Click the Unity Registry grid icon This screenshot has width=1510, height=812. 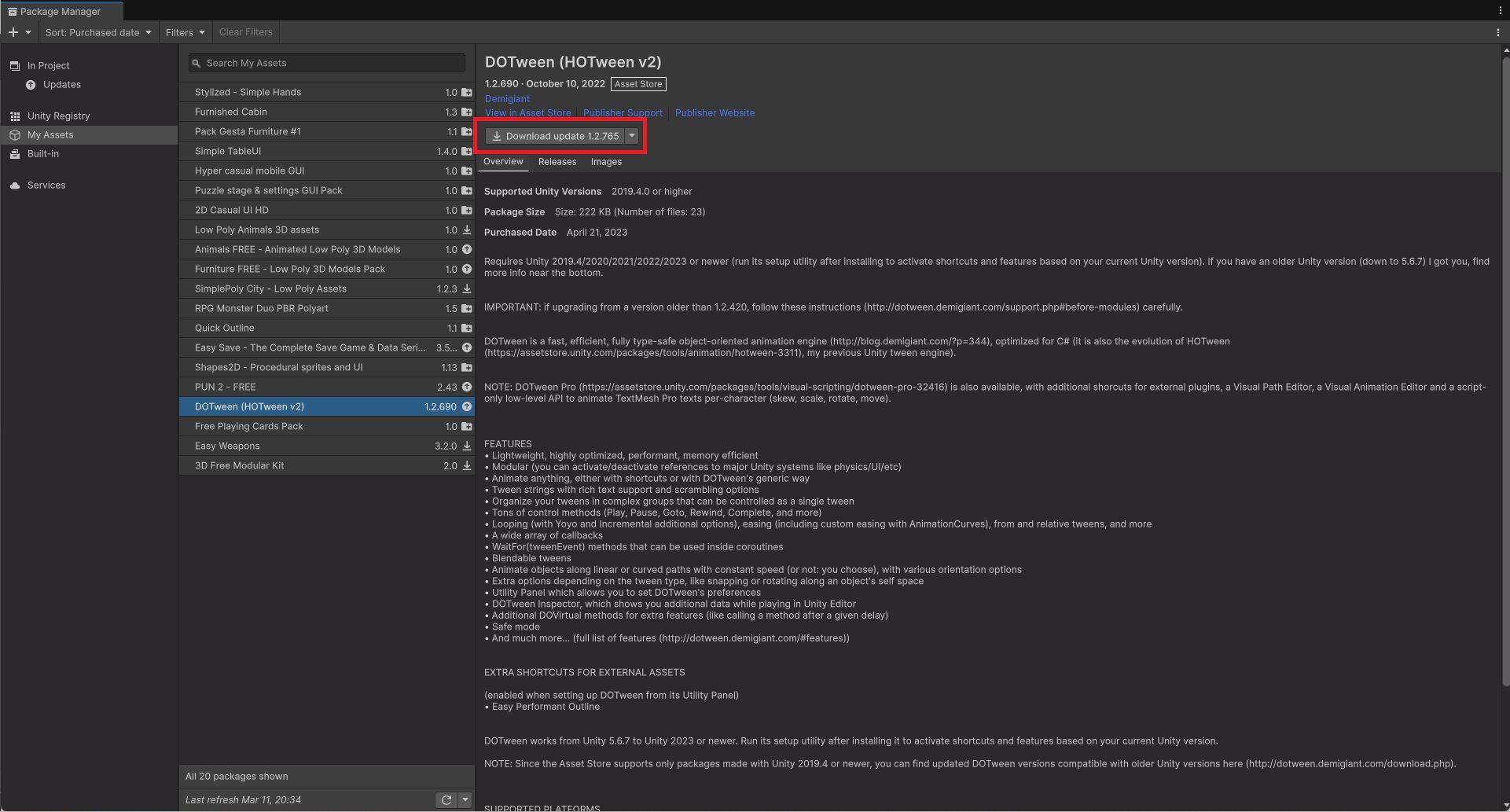[x=15, y=116]
